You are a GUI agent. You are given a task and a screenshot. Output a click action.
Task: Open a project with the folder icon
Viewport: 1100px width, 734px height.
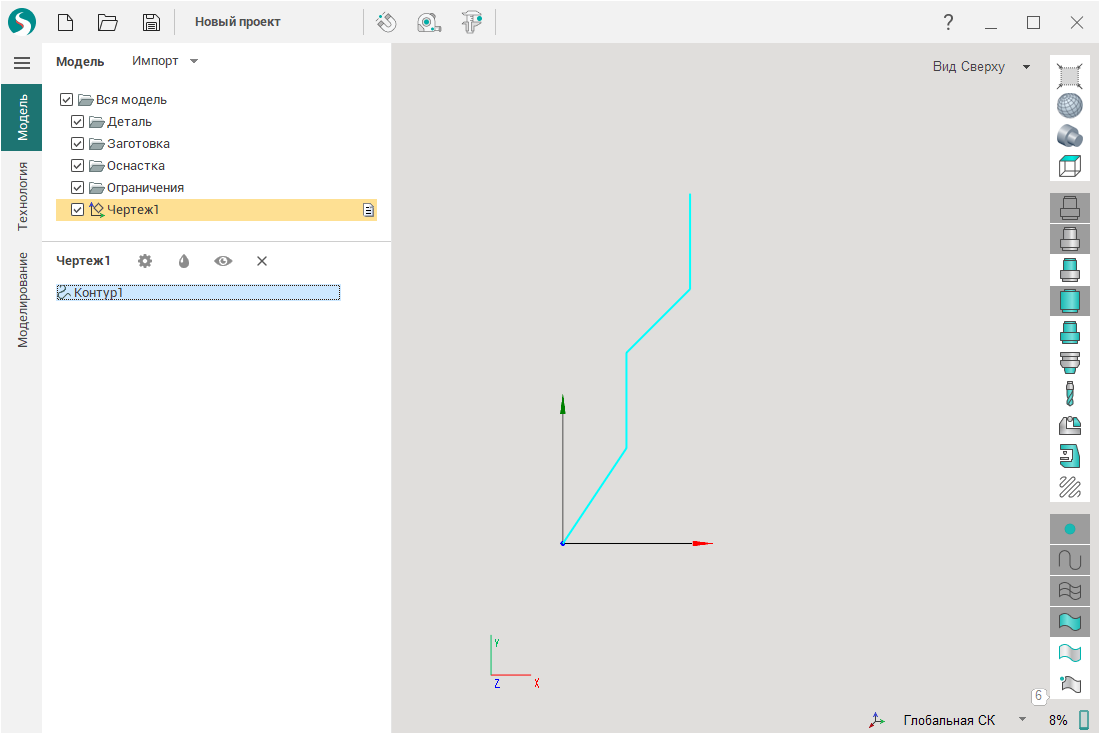coord(108,22)
